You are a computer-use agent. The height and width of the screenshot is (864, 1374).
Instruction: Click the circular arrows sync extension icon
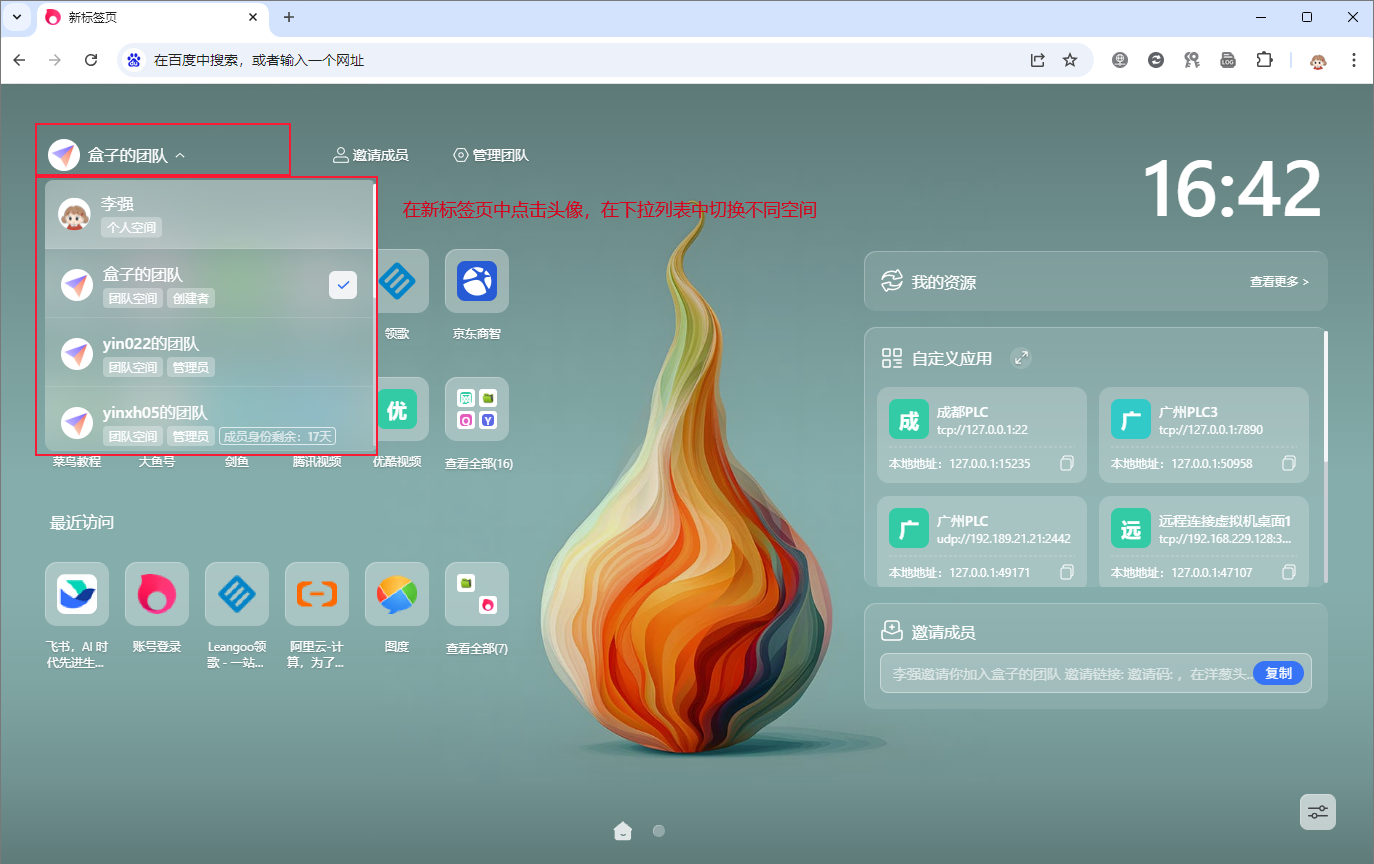pos(1156,60)
